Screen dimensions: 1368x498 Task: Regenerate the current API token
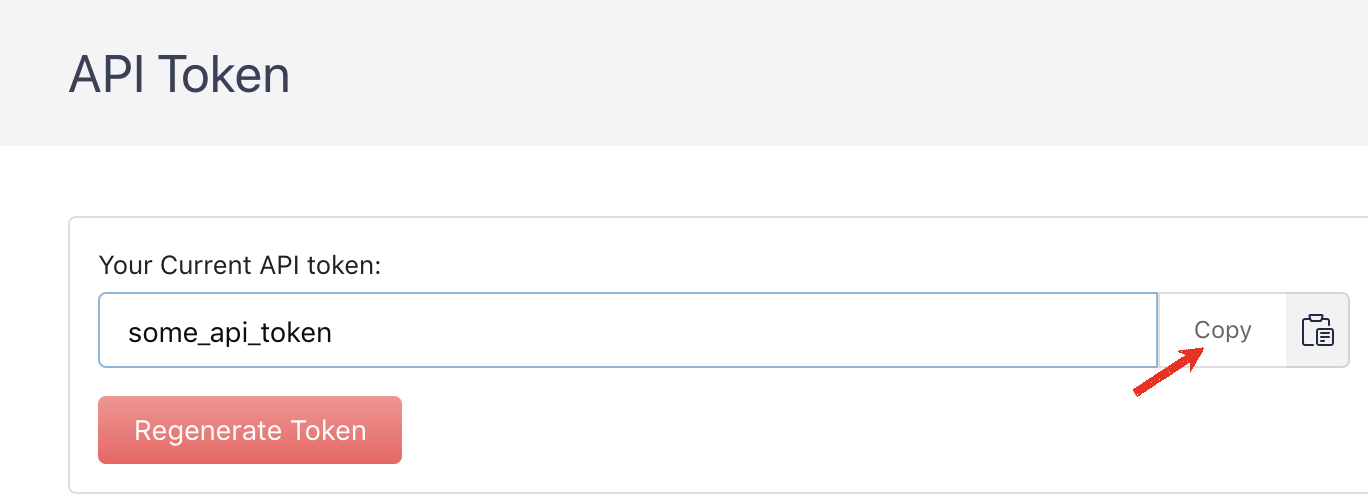250,430
